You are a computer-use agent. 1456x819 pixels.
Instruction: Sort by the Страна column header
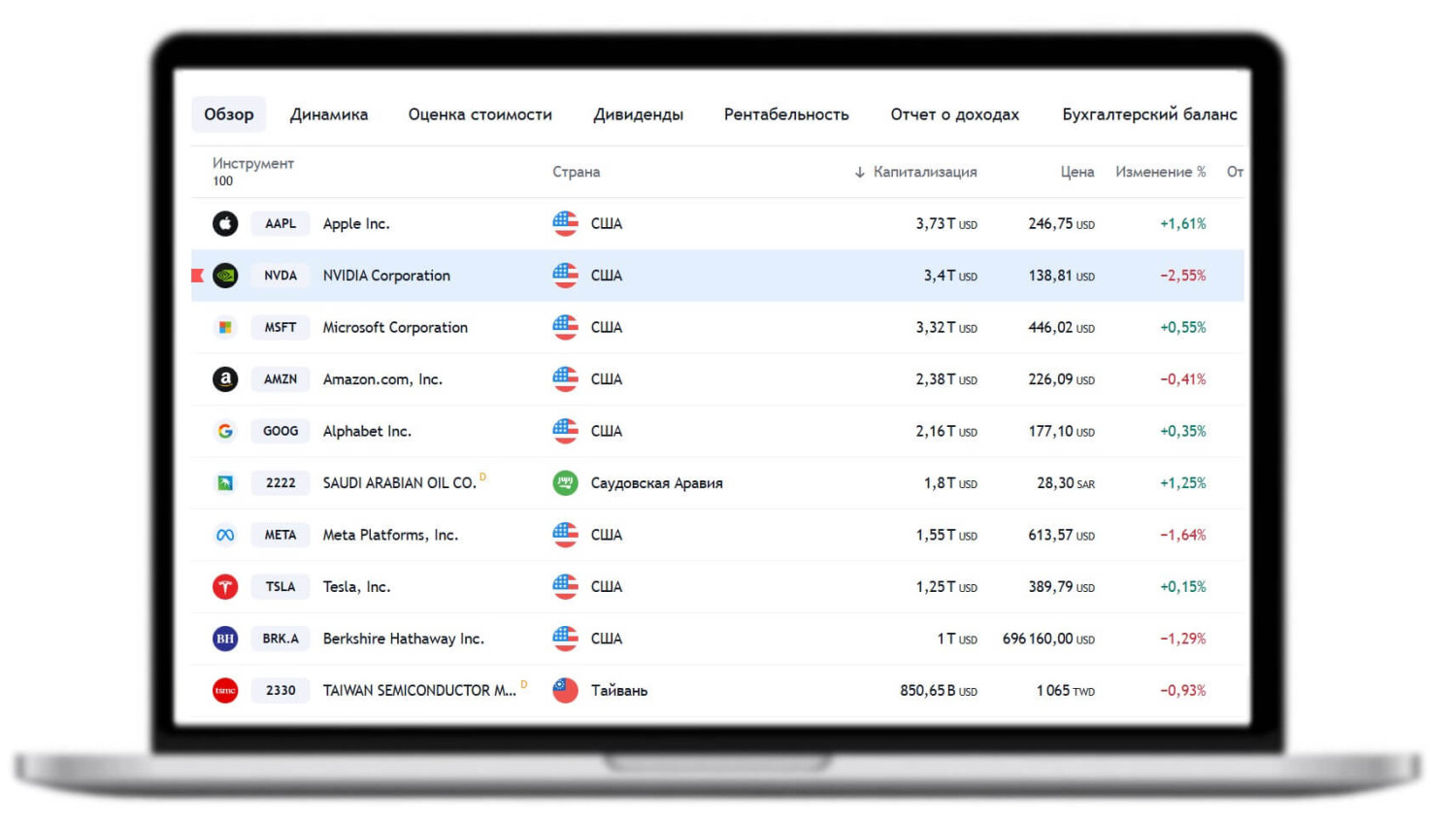(577, 173)
